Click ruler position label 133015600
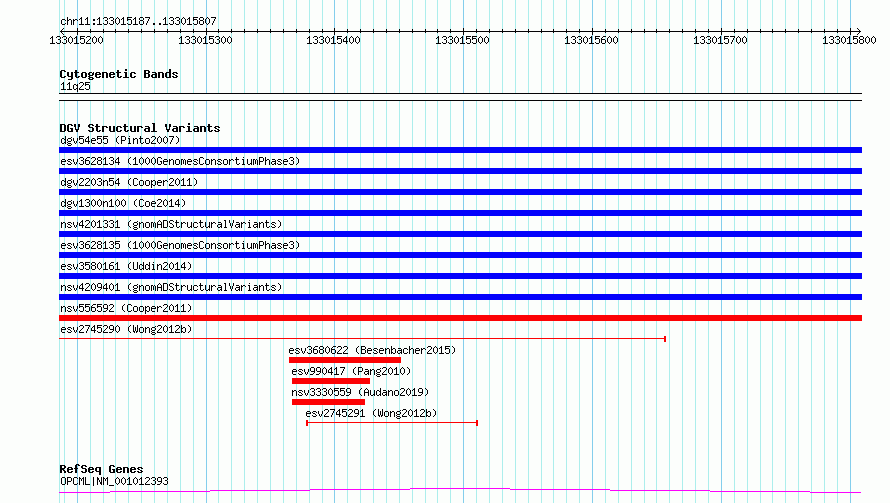 [591, 40]
